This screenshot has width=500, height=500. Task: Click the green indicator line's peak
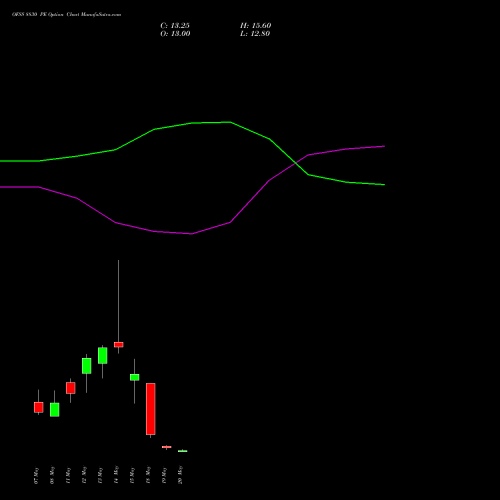click(230, 122)
